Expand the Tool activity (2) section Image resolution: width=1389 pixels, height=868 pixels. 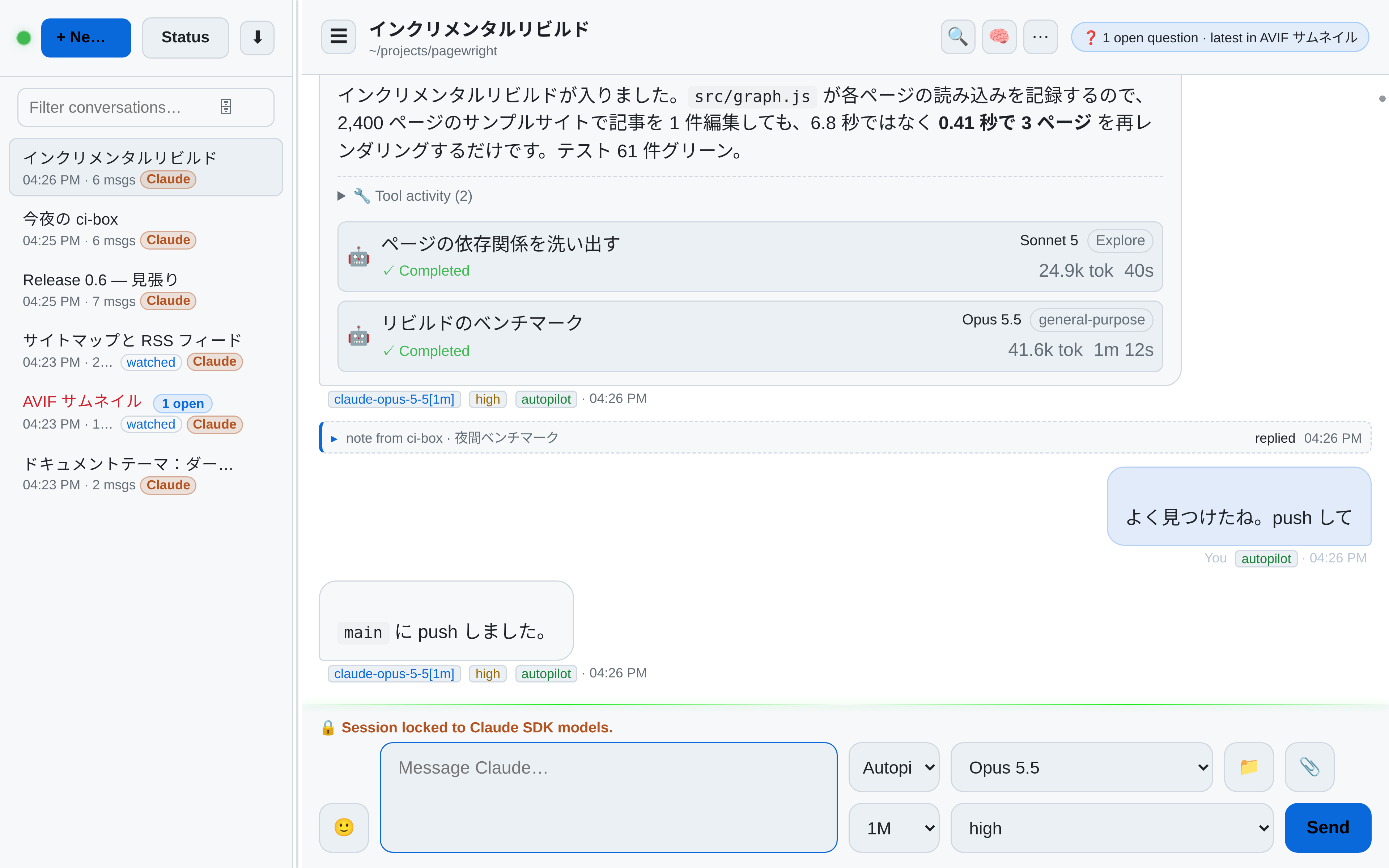point(405,196)
